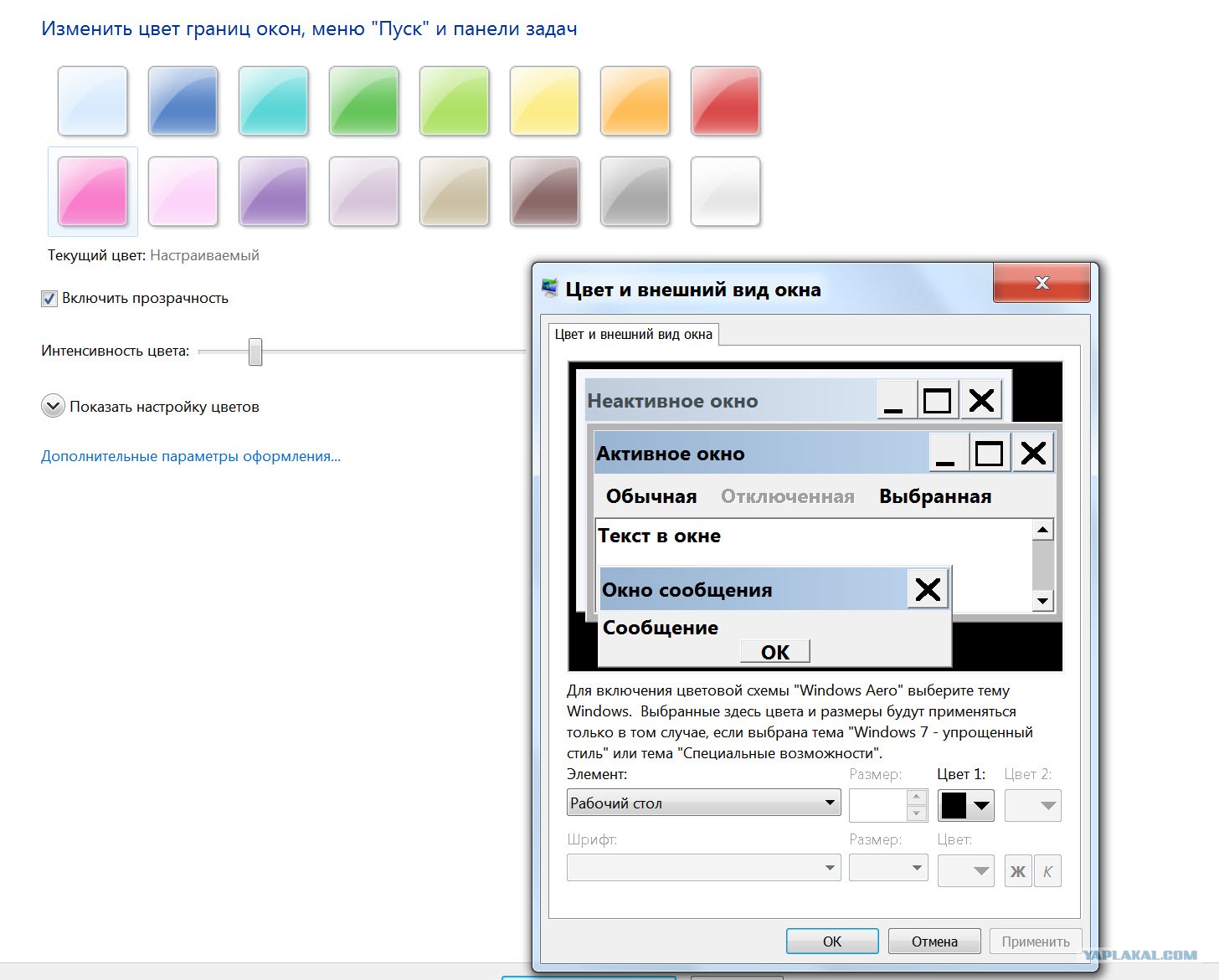The width and height of the screenshot is (1219, 980).
Task: Click the 'Обычная' menu item in preview
Action: tap(651, 497)
